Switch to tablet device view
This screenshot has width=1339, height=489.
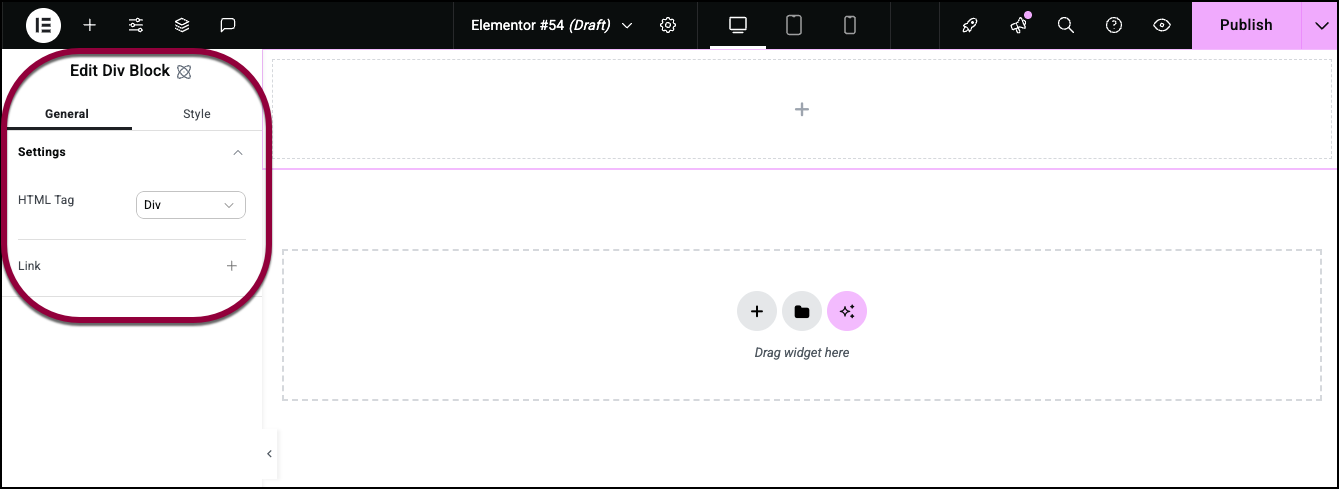[794, 25]
